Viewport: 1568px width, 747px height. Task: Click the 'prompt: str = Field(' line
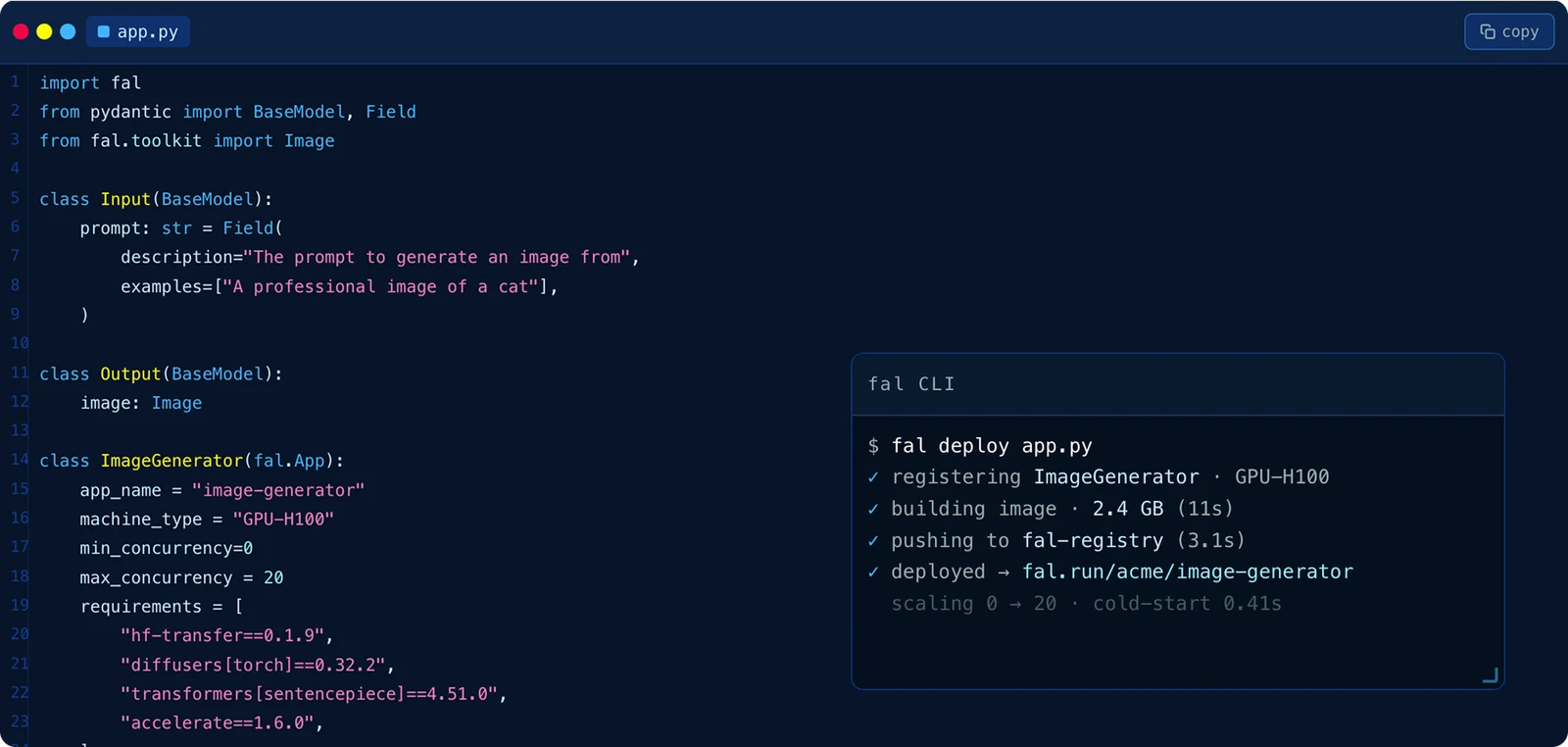[x=181, y=228]
